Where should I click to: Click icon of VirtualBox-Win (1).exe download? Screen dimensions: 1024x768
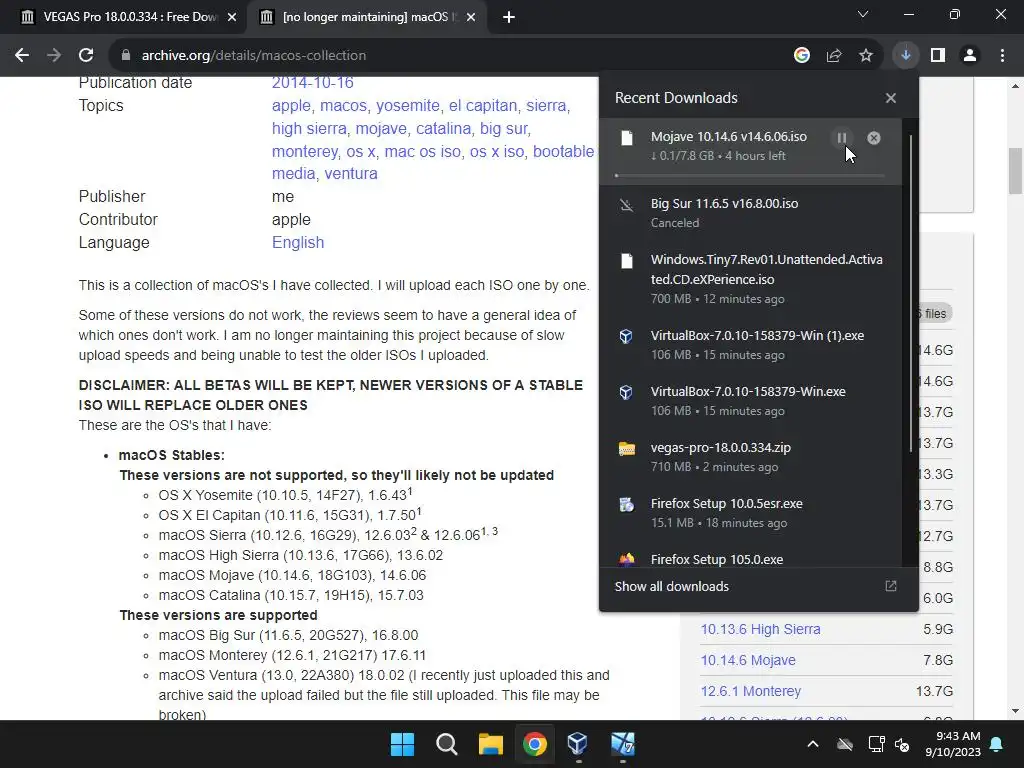click(626, 336)
